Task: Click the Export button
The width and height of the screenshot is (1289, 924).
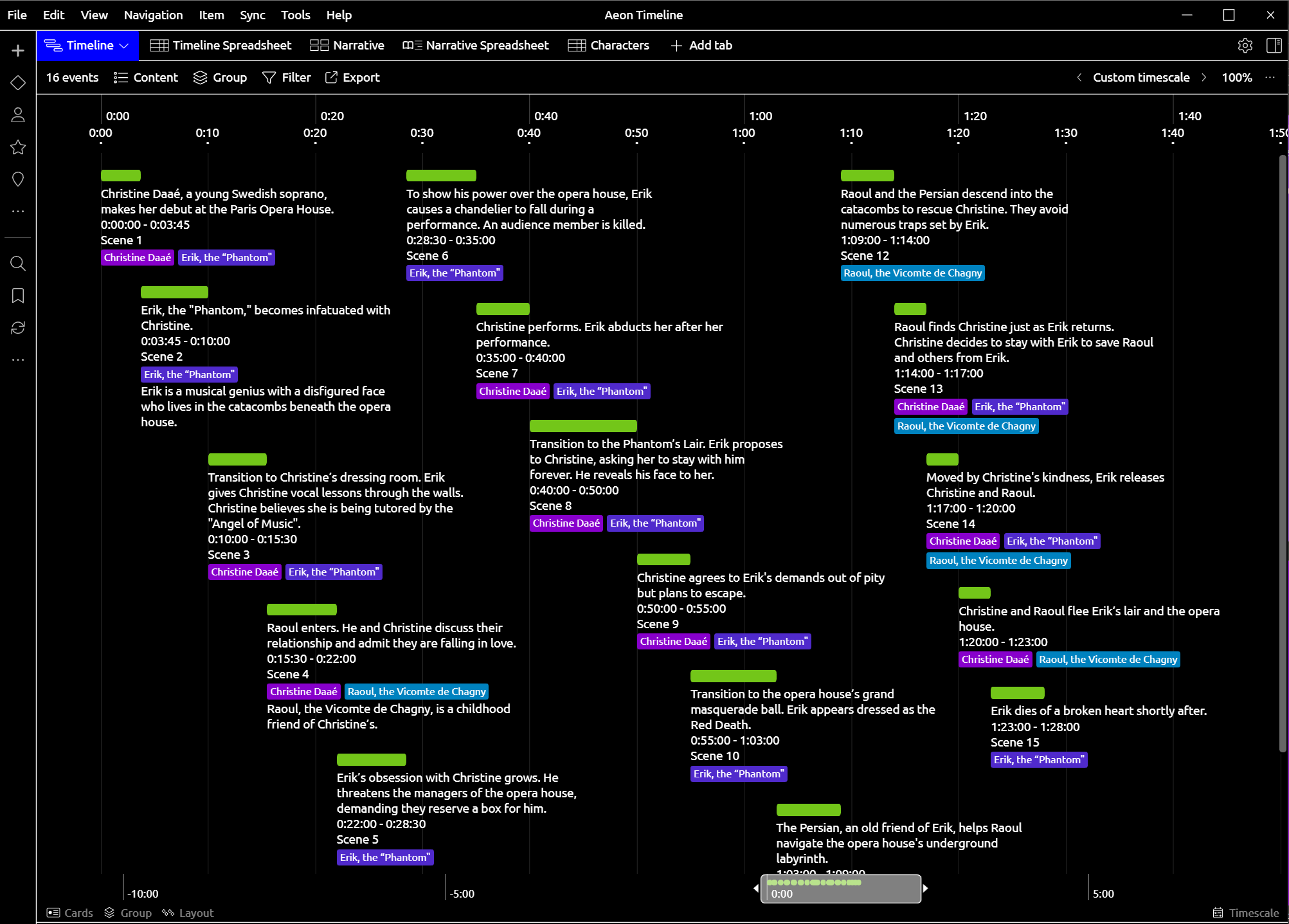Action: 352,78
